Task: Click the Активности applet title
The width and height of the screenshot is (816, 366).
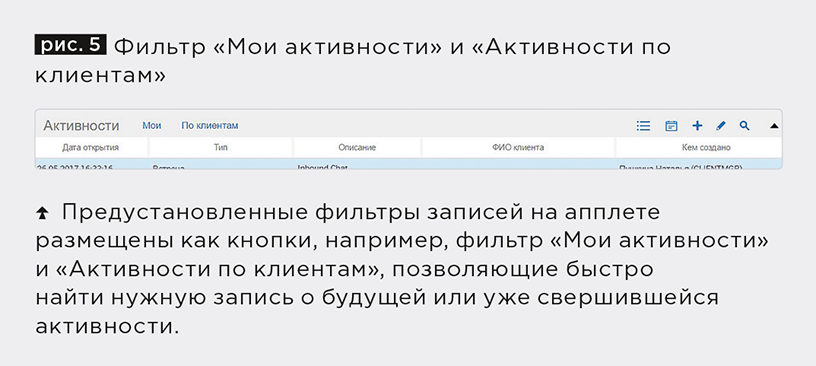Action: (x=81, y=125)
